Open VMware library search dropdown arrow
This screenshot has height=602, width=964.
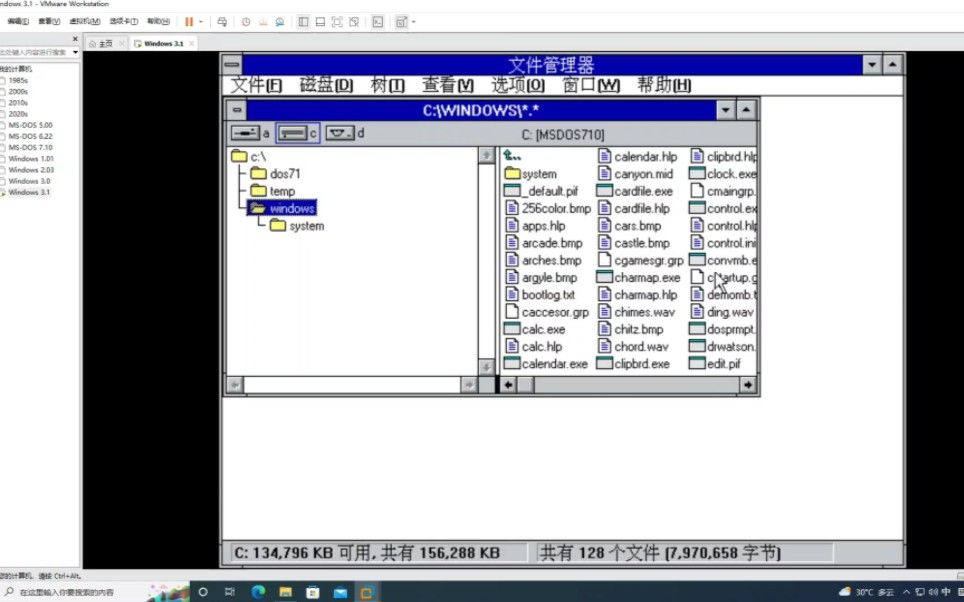pos(76,52)
